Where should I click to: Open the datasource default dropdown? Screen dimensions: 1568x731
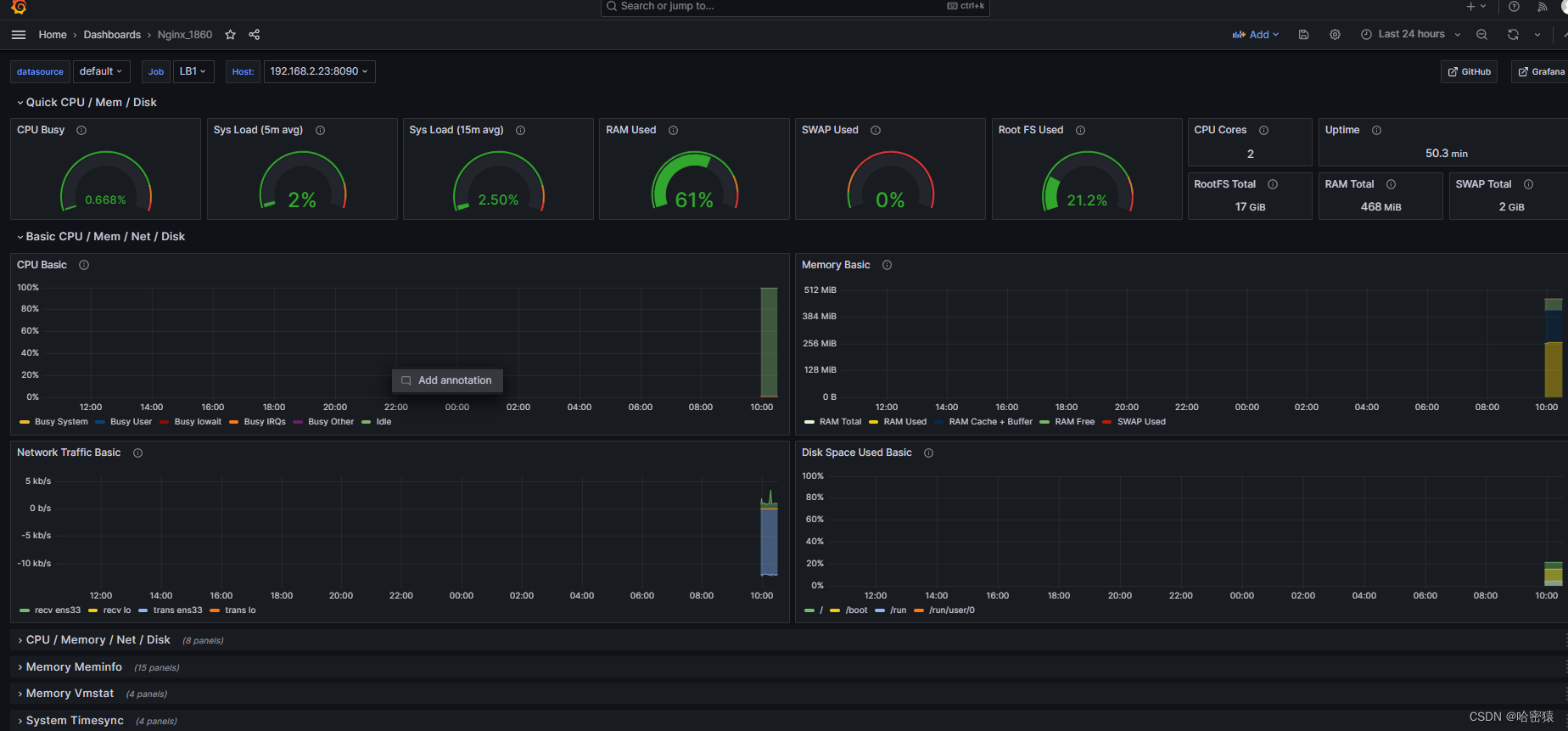(100, 71)
